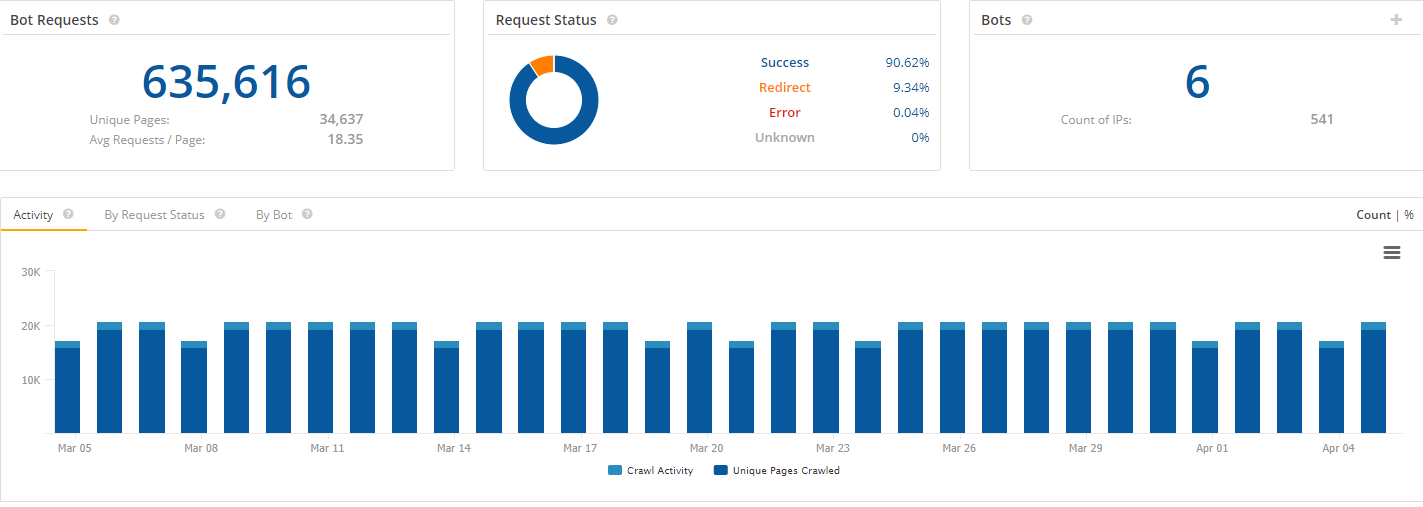Click the Mar 14 bar in chart
Viewport: 1423px width, 507px height.
click(447, 387)
